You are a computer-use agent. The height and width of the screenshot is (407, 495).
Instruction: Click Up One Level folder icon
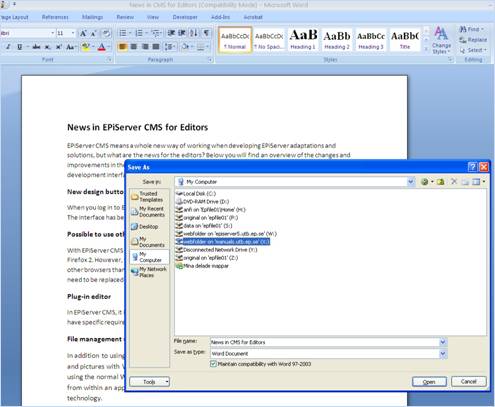(x=440, y=182)
